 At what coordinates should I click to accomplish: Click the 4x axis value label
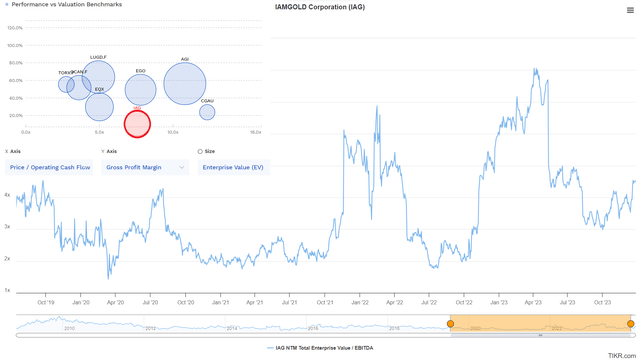click(7, 195)
